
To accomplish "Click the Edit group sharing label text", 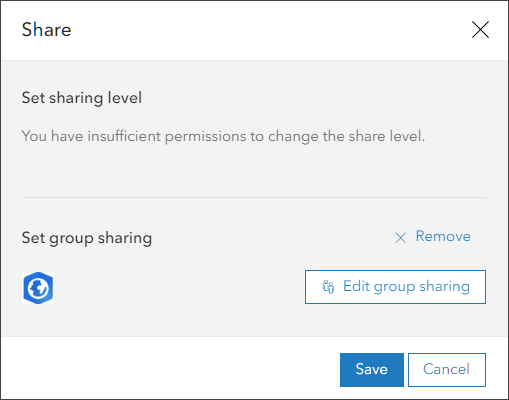I will pyautogui.click(x=406, y=287).
